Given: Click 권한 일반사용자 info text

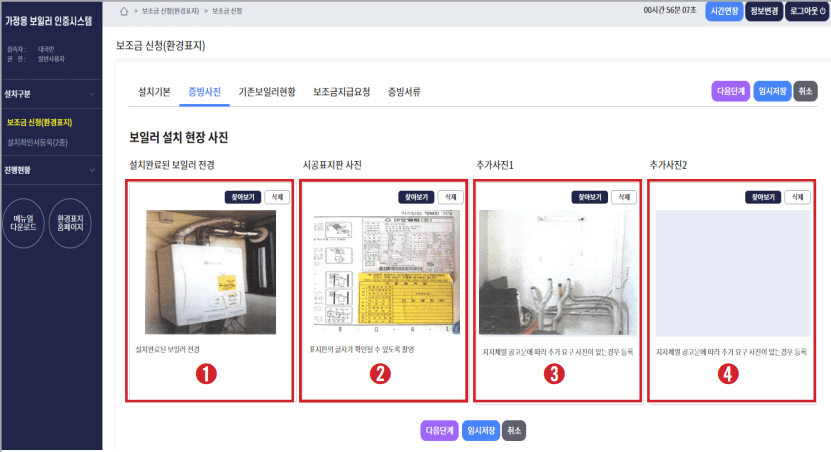Looking at the screenshot, I should tap(36, 59).
